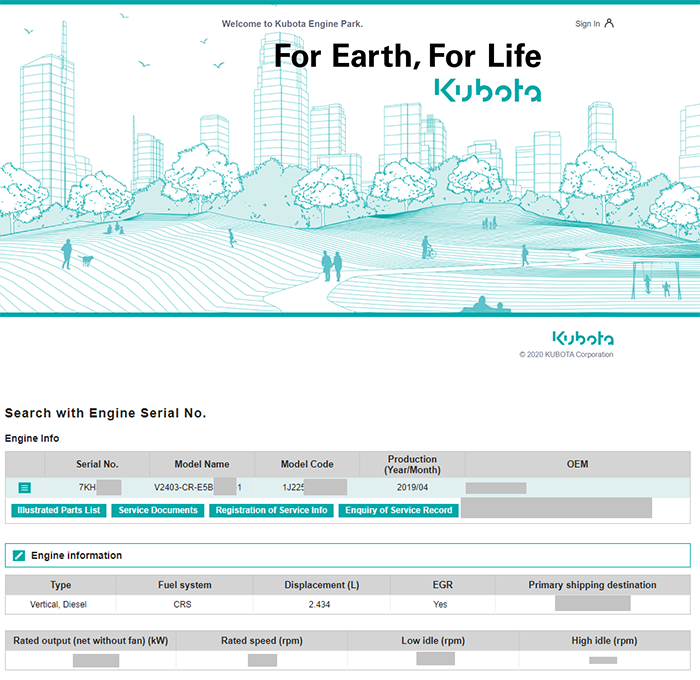This screenshot has height=680, width=700.
Task: Click the Model Name column header
Action: coord(202,464)
